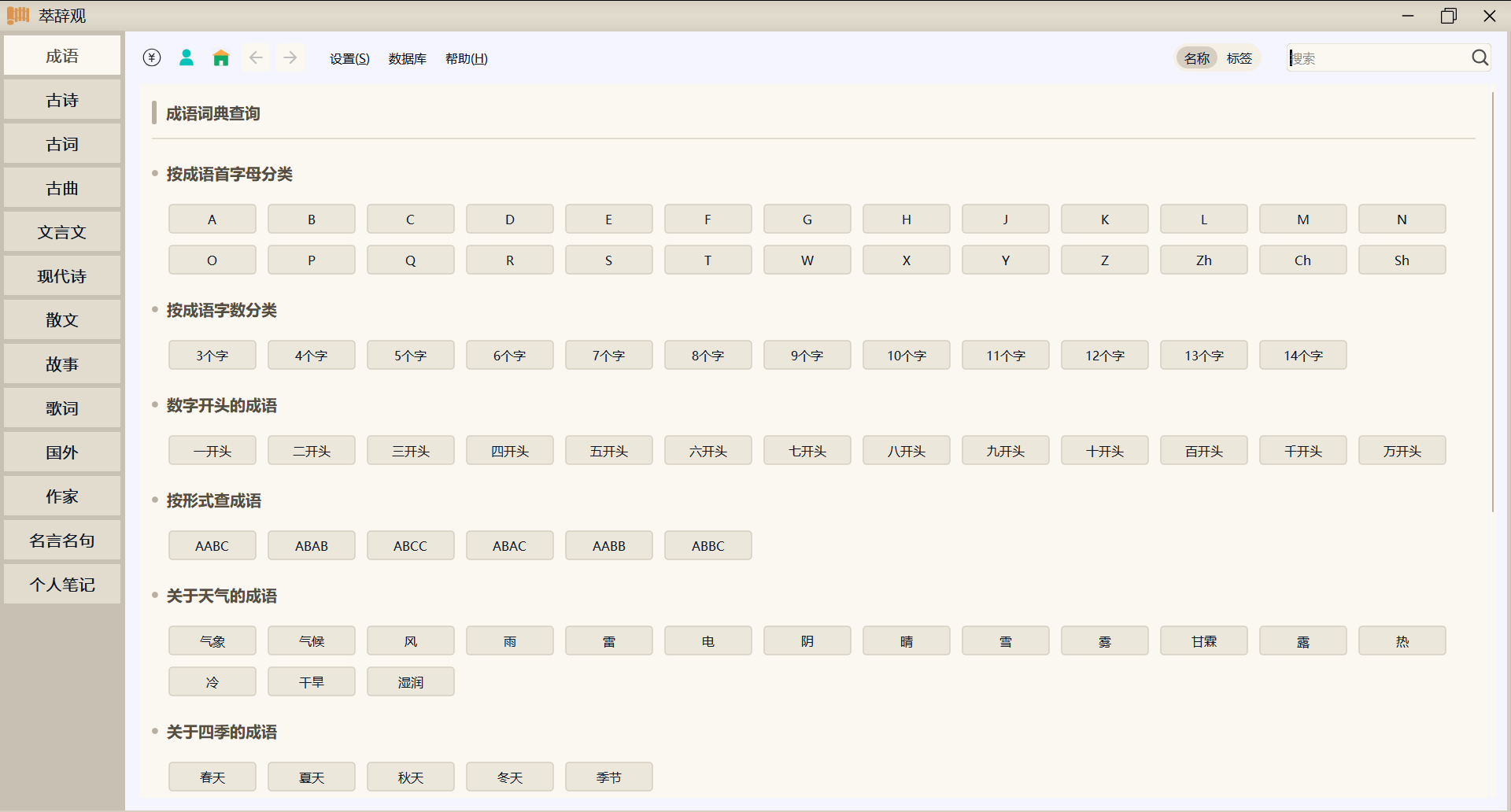Image resolution: width=1511 pixels, height=812 pixels.
Task: Select the ABCC pattern button
Action: pyautogui.click(x=411, y=545)
